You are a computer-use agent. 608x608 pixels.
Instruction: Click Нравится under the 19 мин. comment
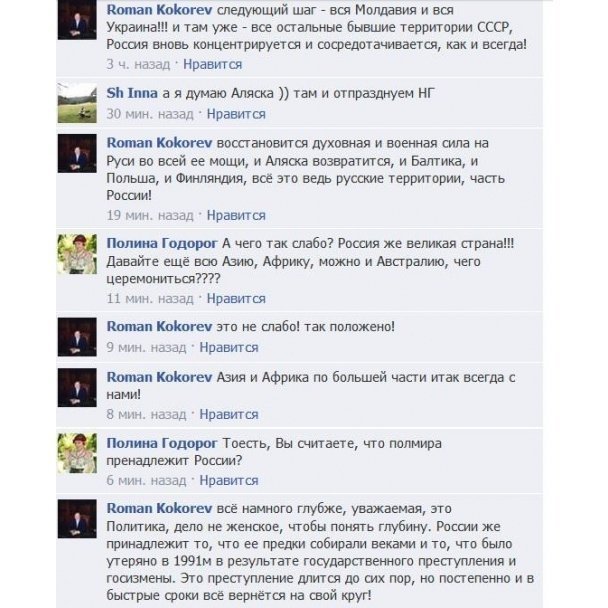[236, 215]
